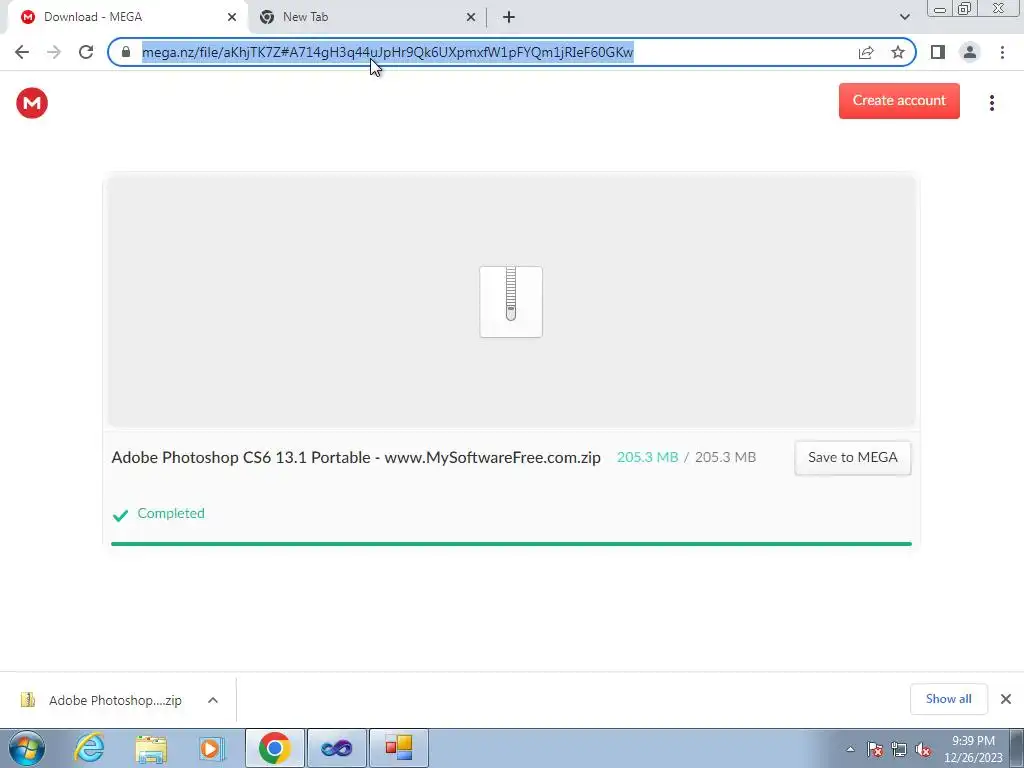Click the Action Center flag tray icon
The image size is (1024, 768).
coord(875,749)
